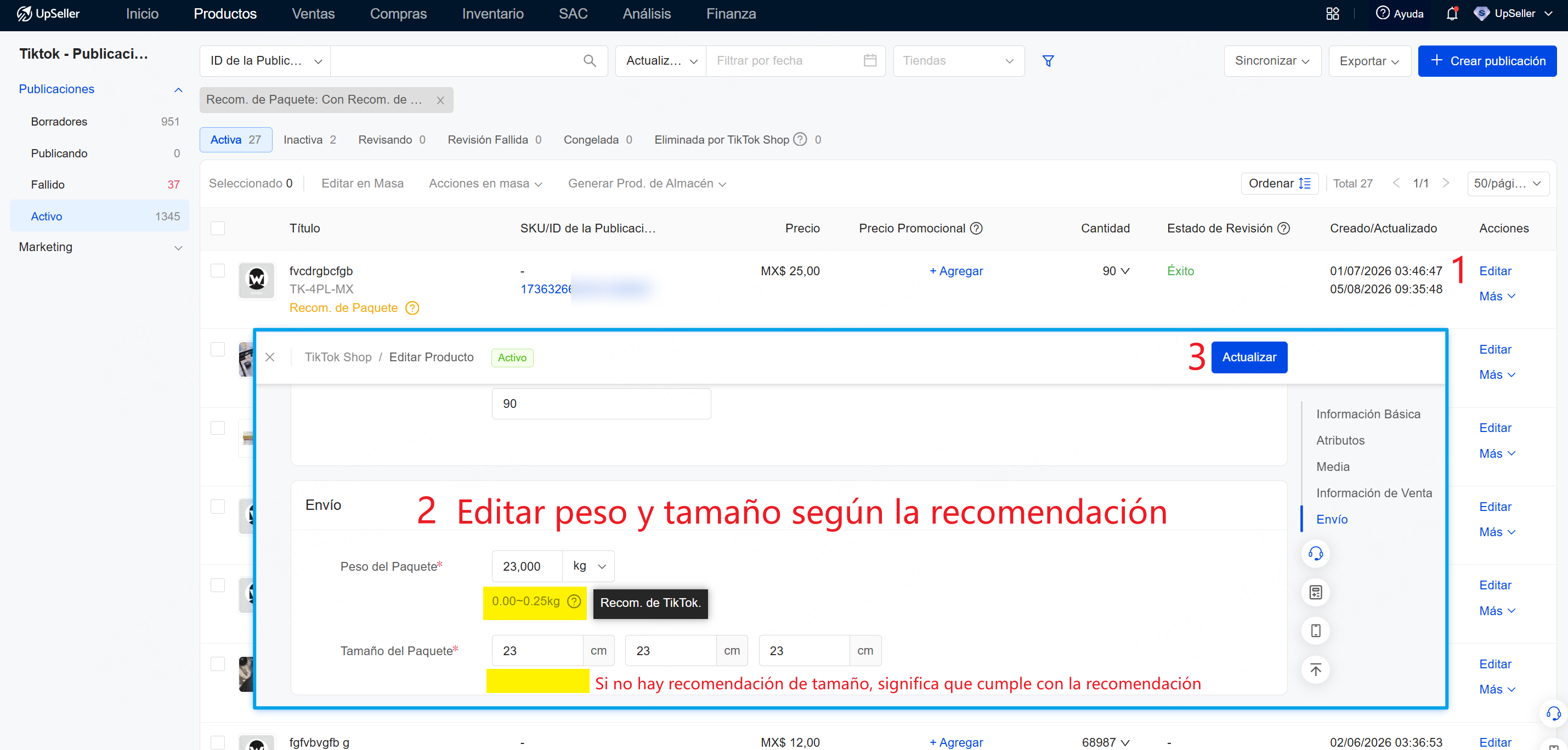Image resolution: width=1568 pixels, height=750 pixels.
Task: Click the Ayuda help icon
Action: 1382,13
